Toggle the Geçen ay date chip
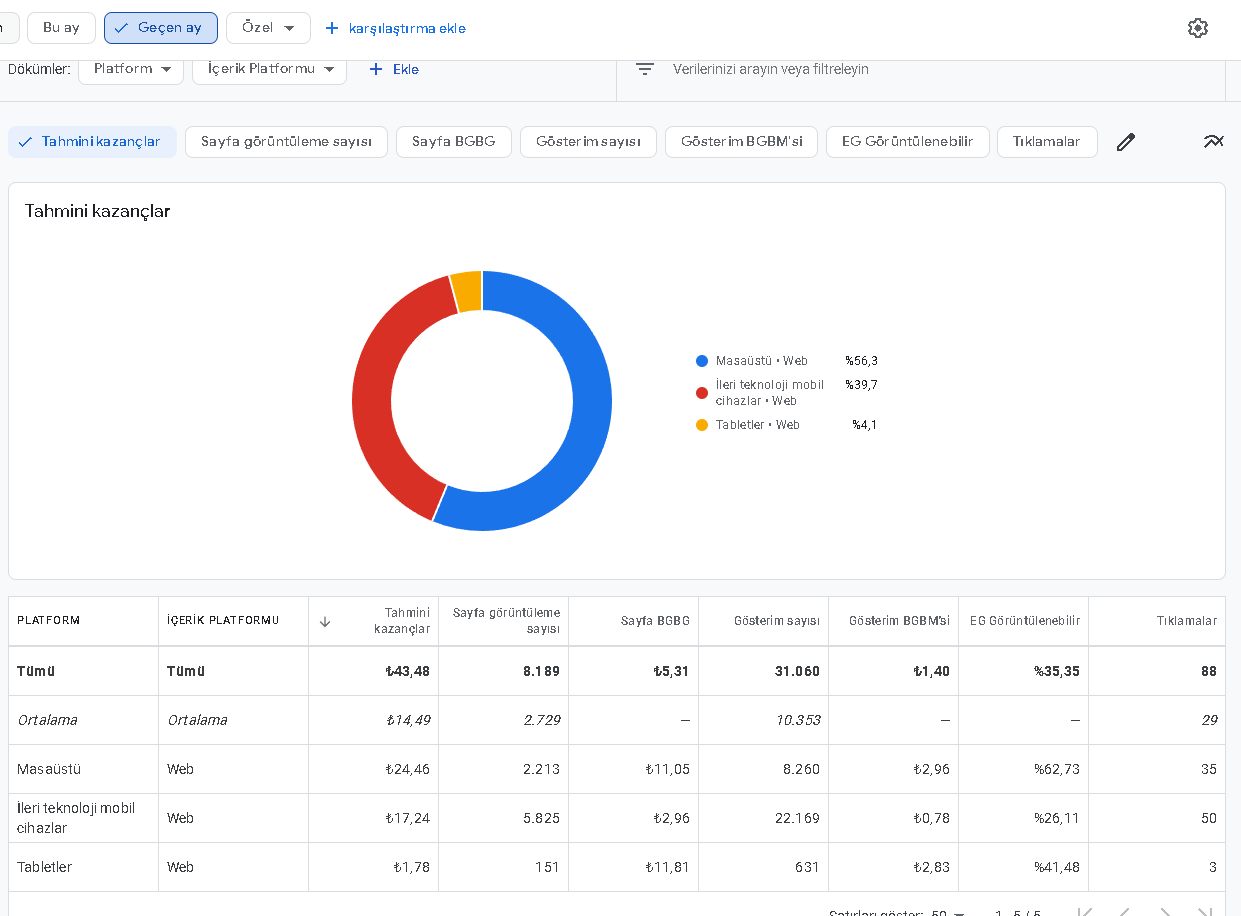 (x=161, y=28)
